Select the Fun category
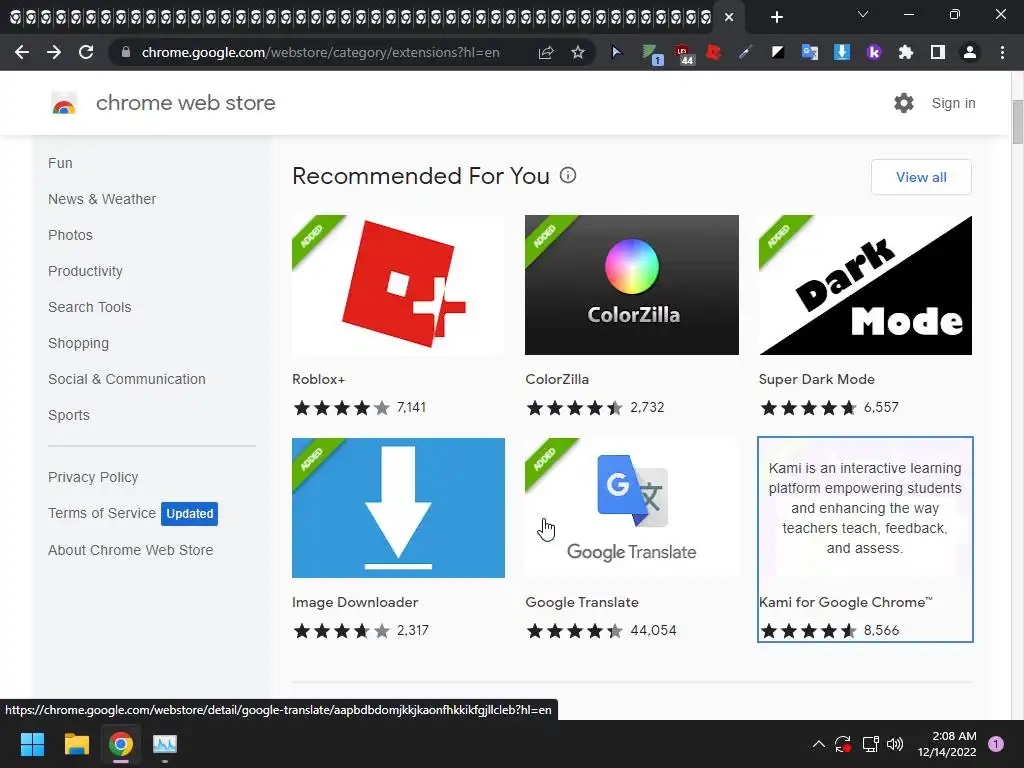This screenshot has height=768, width=1024. pos(60,163)
